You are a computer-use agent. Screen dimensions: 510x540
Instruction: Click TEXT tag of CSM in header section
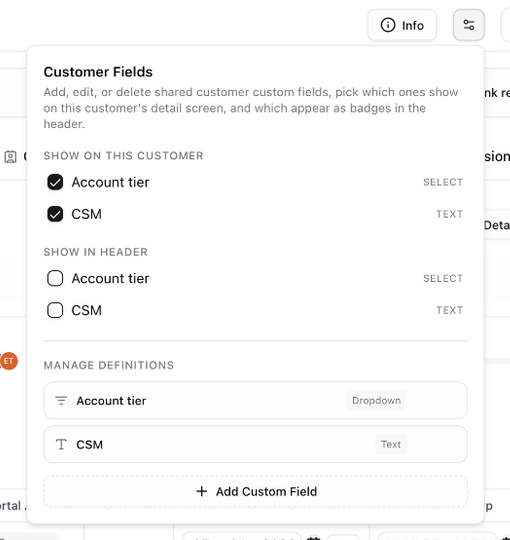[x=450, y=310]
